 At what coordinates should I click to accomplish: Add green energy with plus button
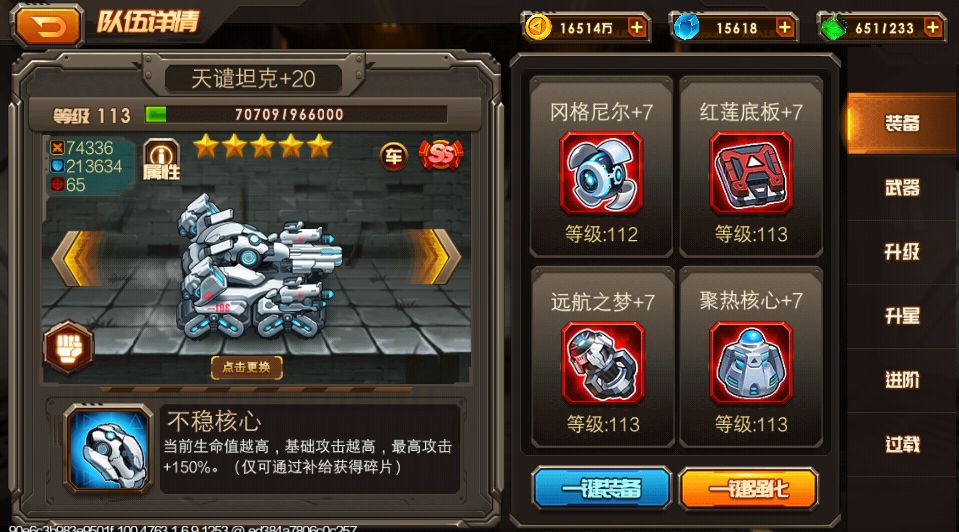[x=933, y=28]
